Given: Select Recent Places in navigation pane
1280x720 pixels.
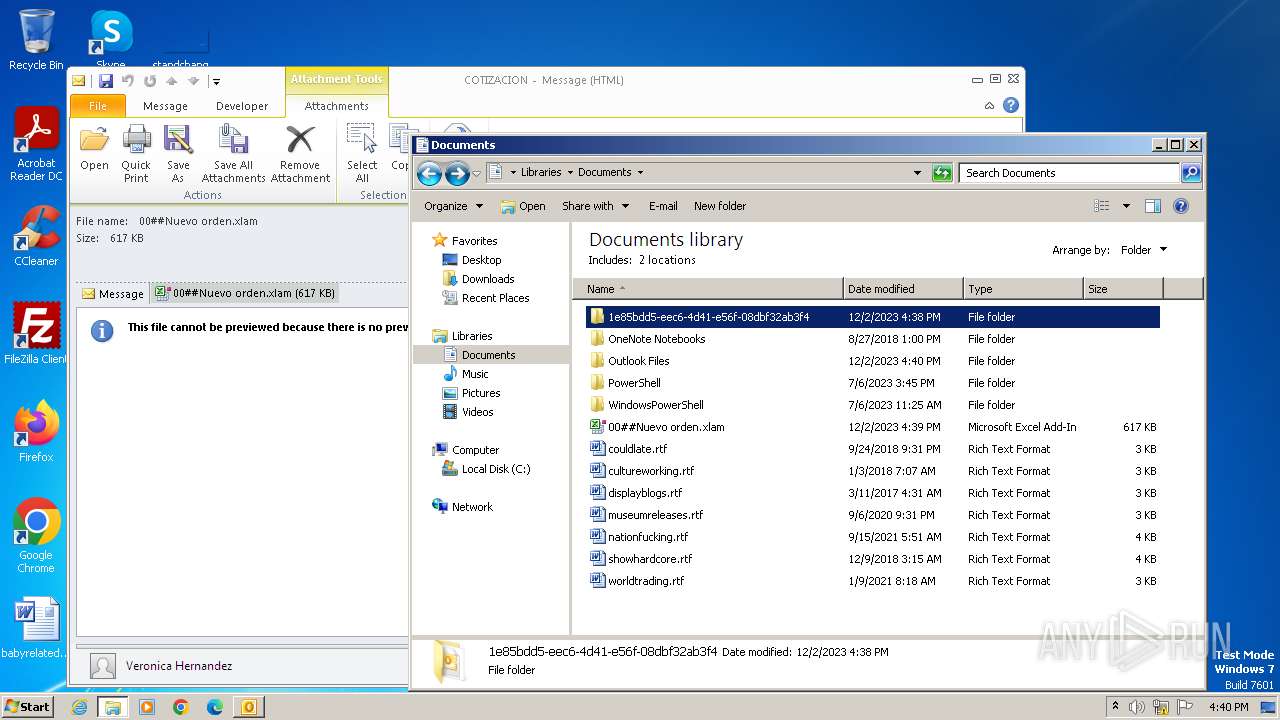Looking at the screenshot, I should pyautogui.click(x=495, y=298).
